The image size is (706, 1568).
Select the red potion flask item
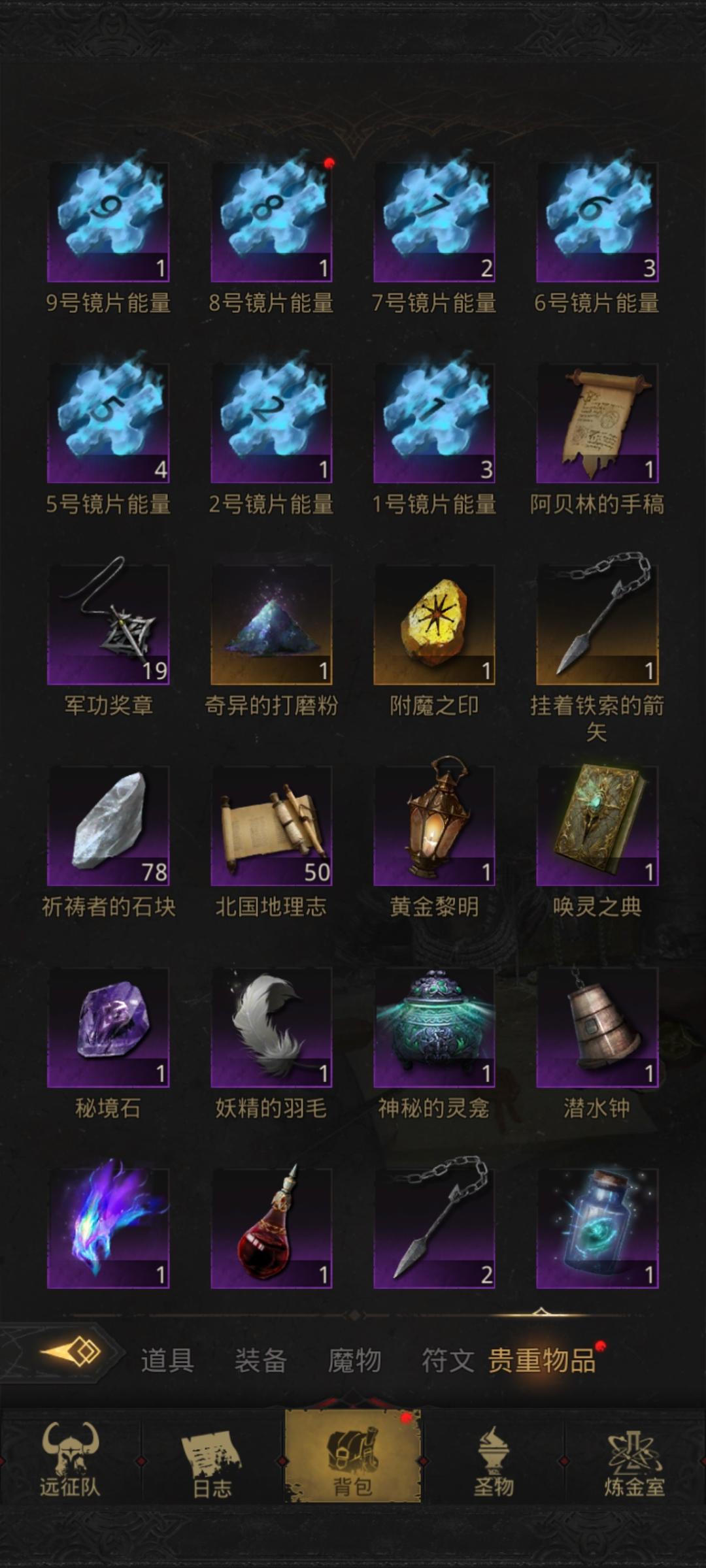(x=271, y=1228)
